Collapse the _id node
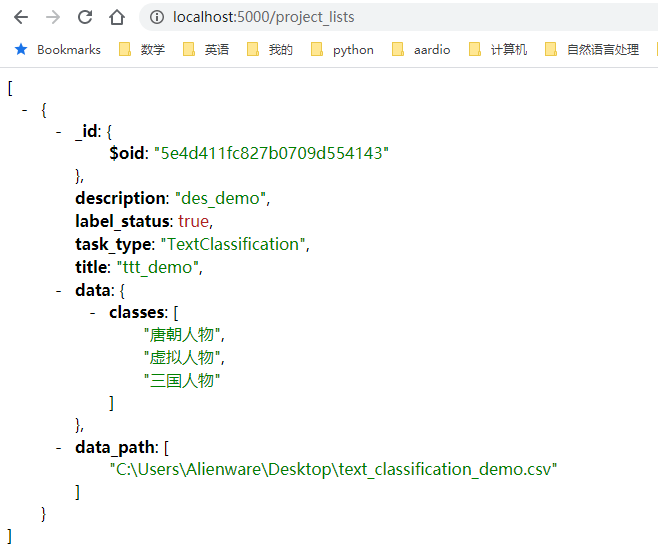This screenshot has width=658, height=550. [x=59, y=131]
